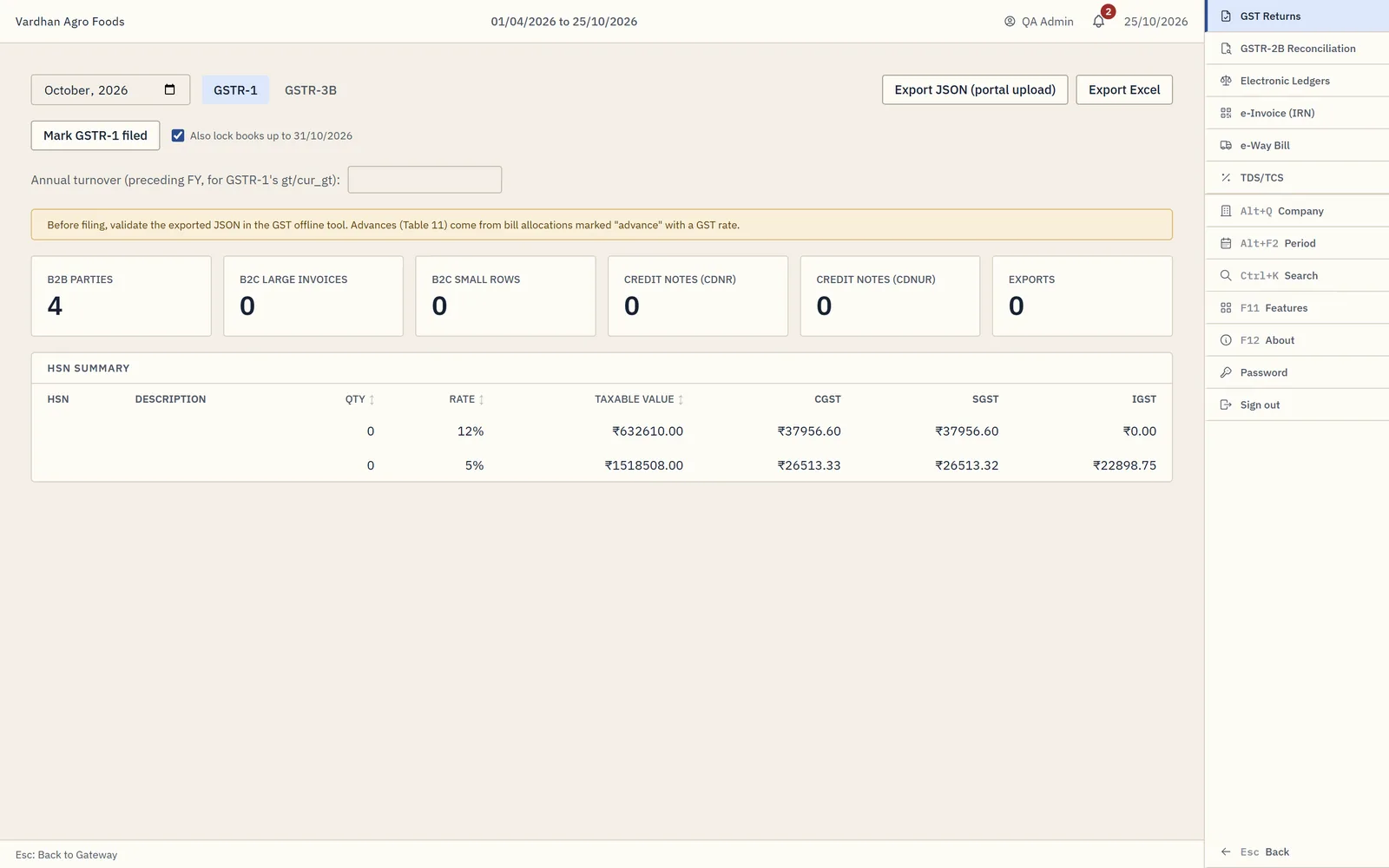Sort HSN summary by Taxable Value
This screenshot has height=868, width=1389.
click(639, 399)
